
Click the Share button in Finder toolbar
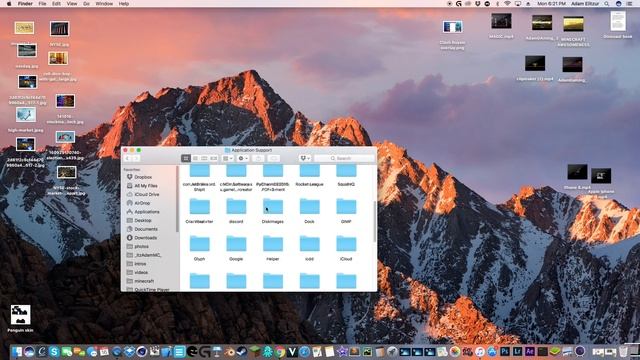tap(258, 158)
